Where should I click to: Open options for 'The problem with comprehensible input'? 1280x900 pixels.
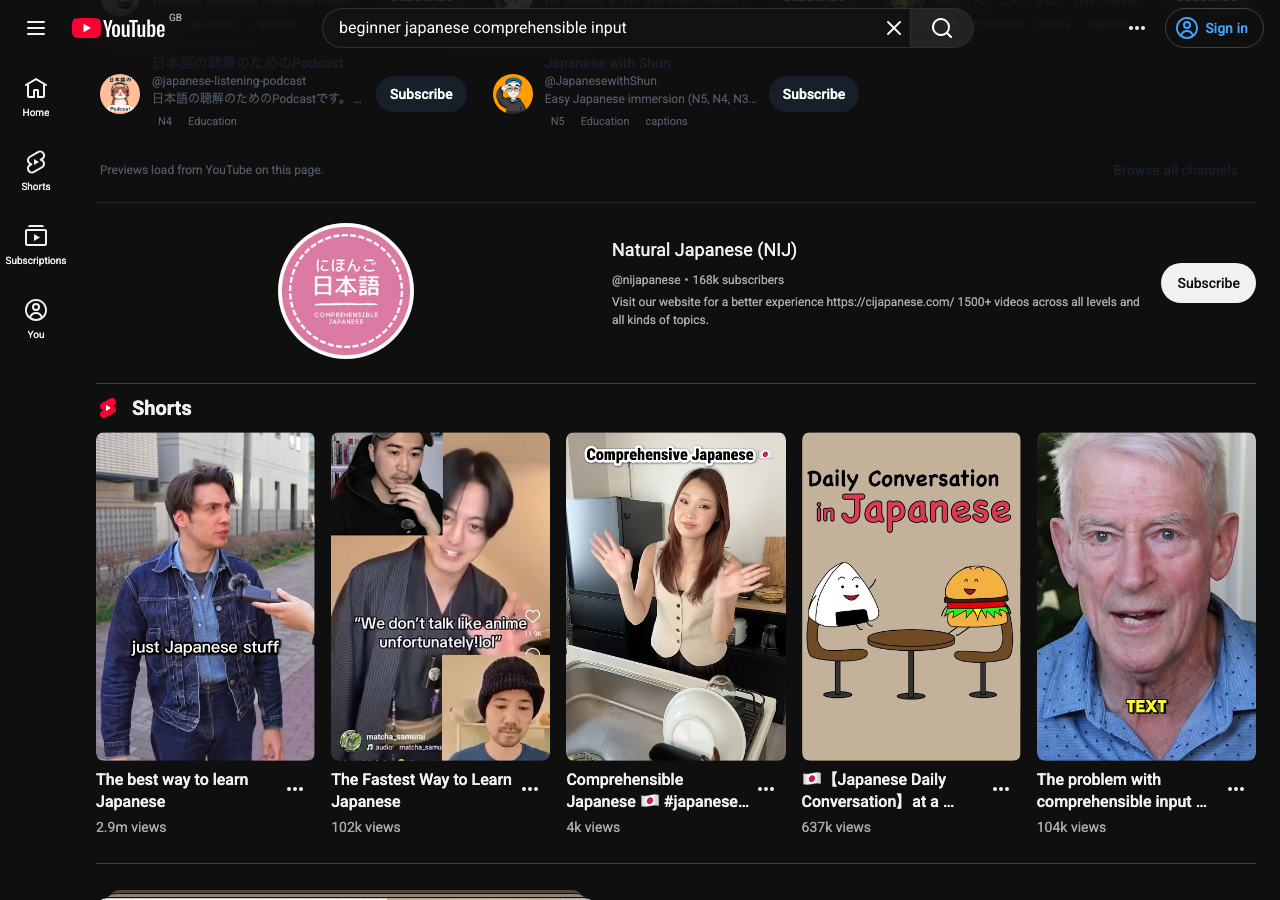point(1236,789)
